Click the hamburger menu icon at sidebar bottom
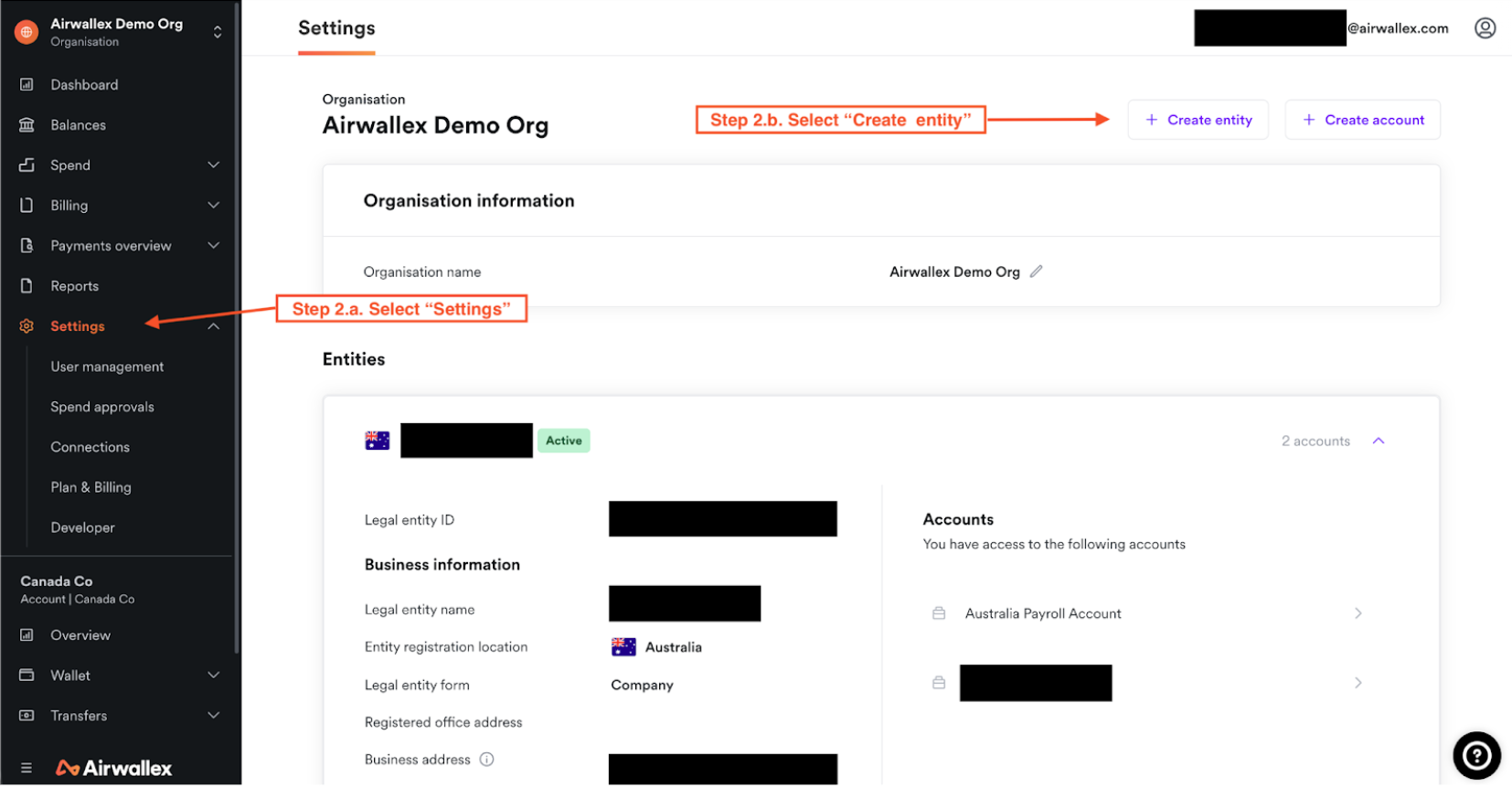Viewport: 1512px width, 788px height. pyautogui.click(x=26, y=768)
